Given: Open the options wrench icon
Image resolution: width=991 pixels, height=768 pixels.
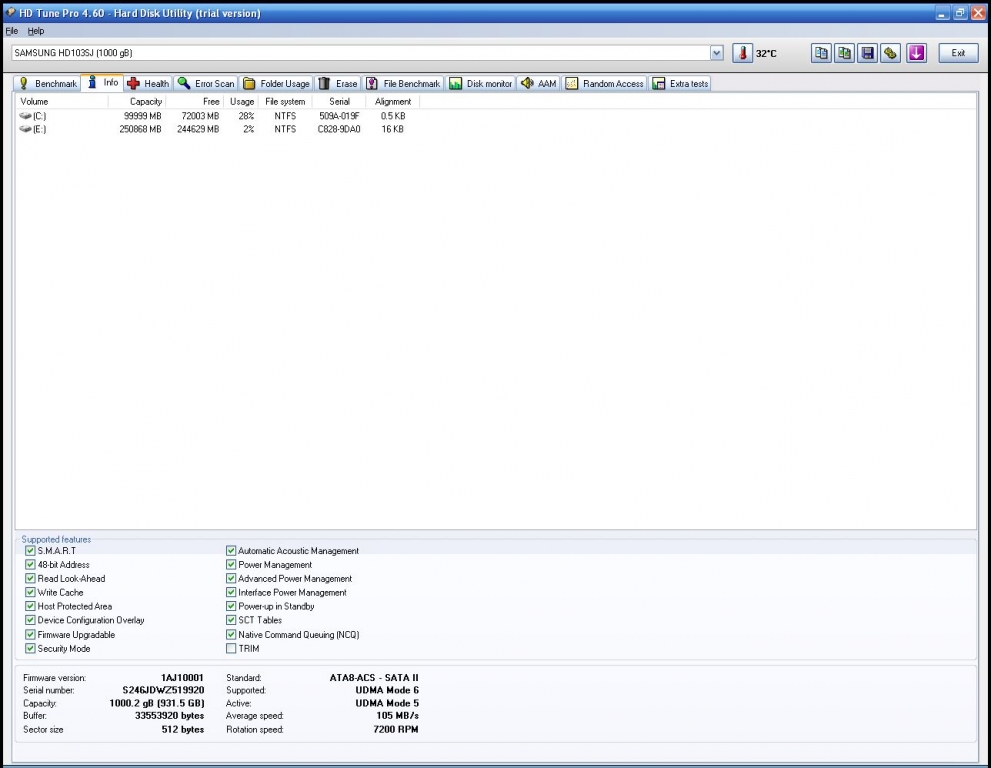Looking at the screenshot, I should 891,53.
